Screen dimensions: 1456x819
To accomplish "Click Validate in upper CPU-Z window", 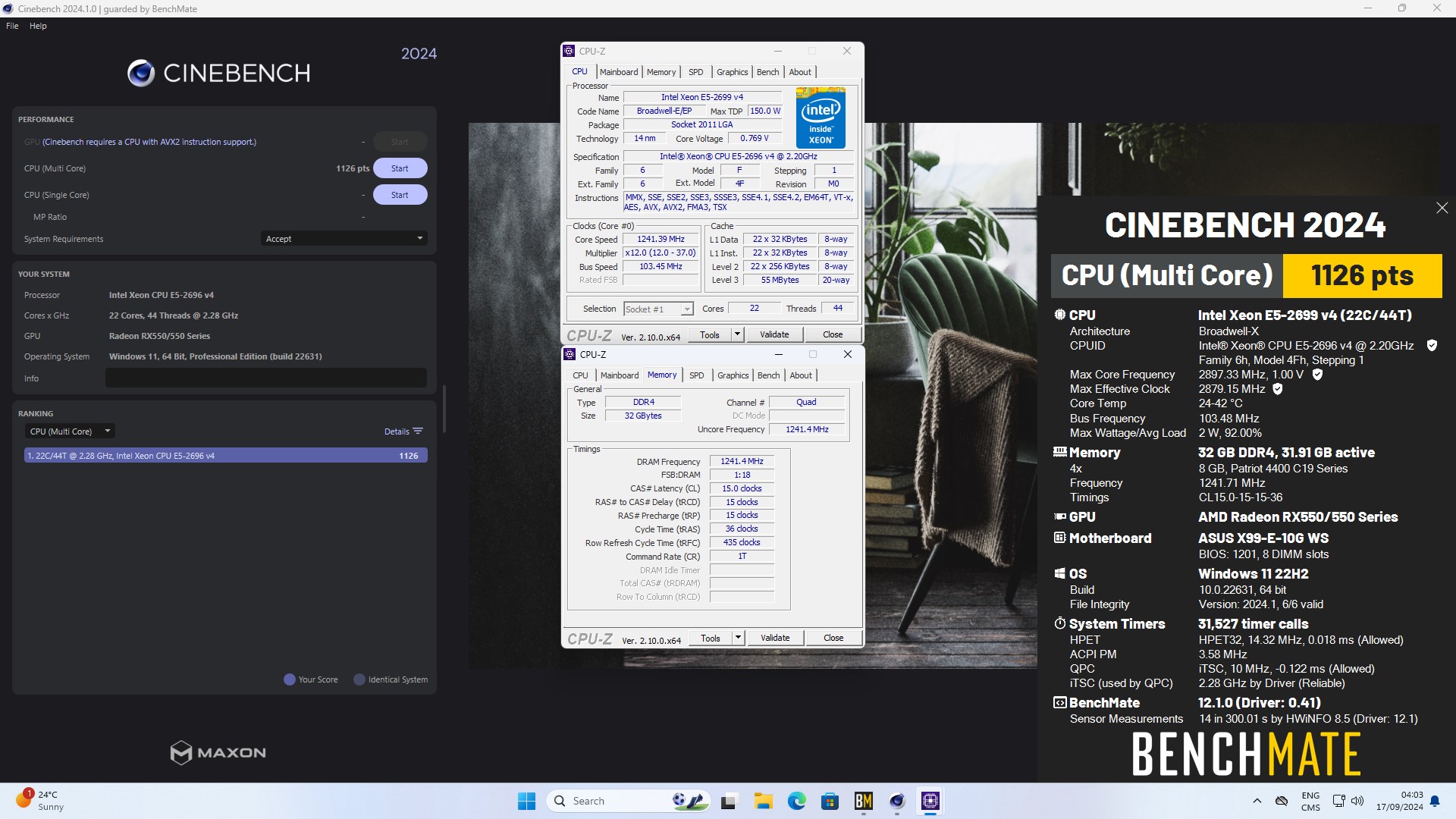I will coord(774,334).
